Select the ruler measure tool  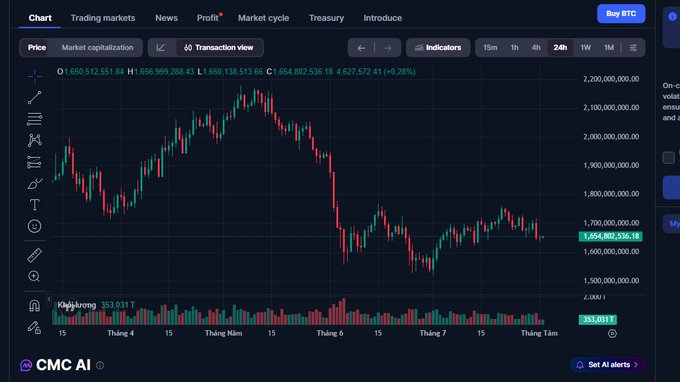tap(34, 255)
